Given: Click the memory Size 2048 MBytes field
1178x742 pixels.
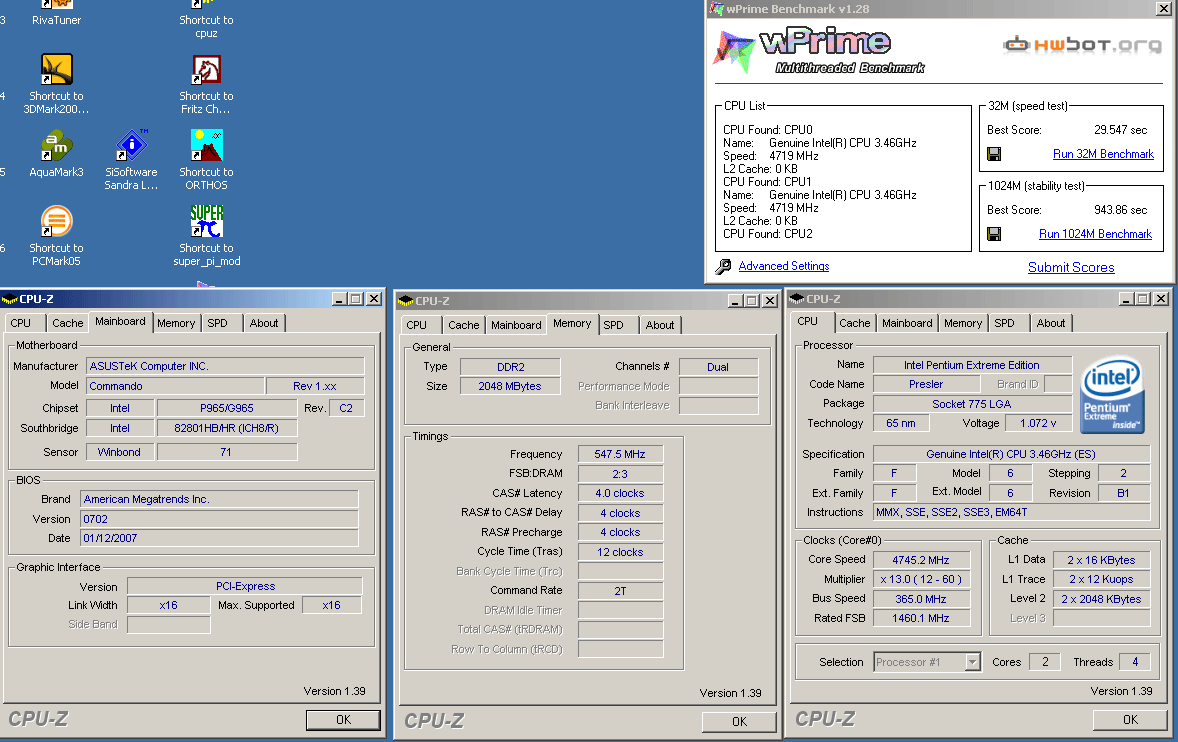Looking at the screenshot, I should pyautogui.click(x=510, y=386).
